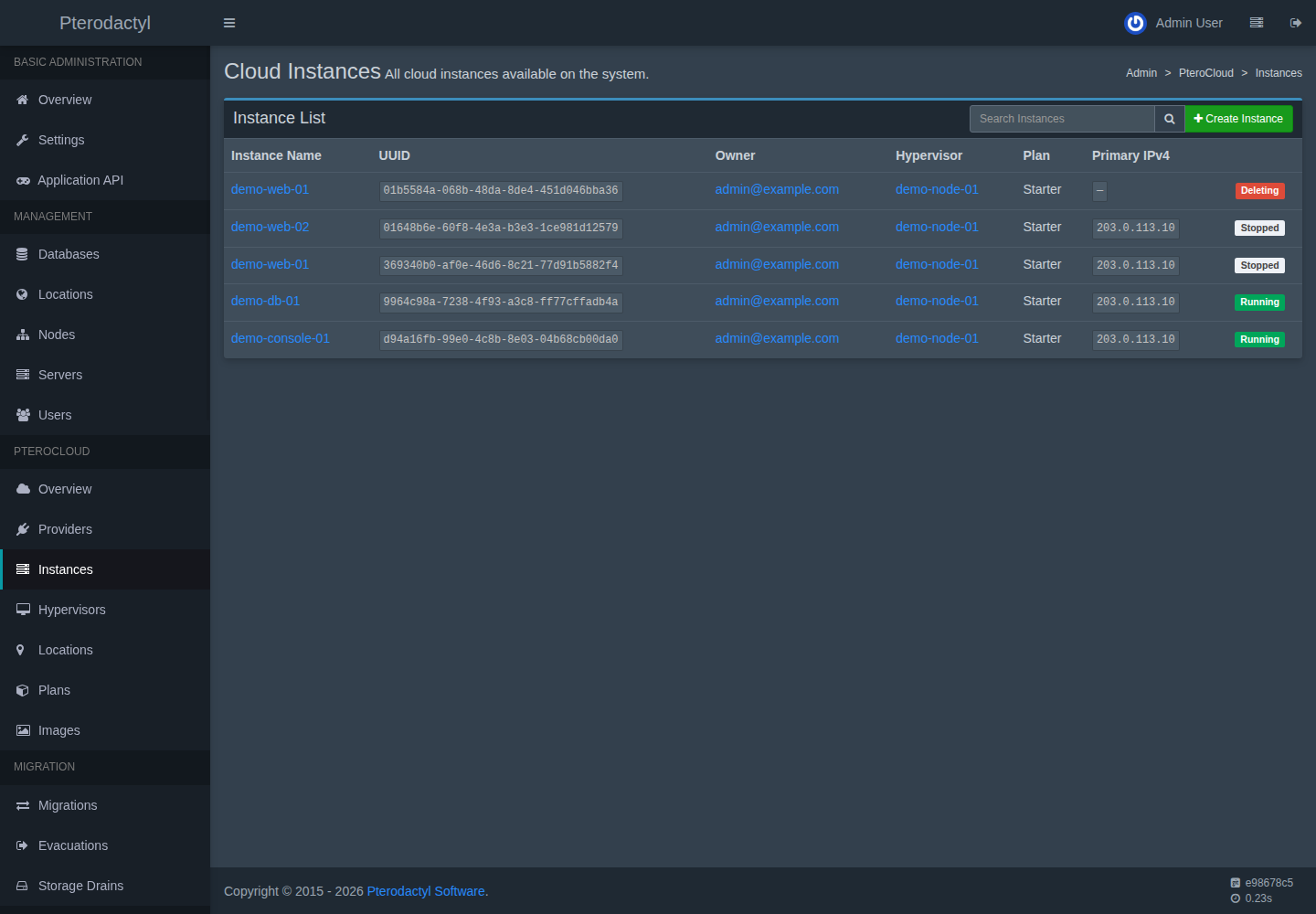The width and height of the screenshot is (1316, 914).
Task: Open the demo-db-01 instance
Action: (265, 301)
